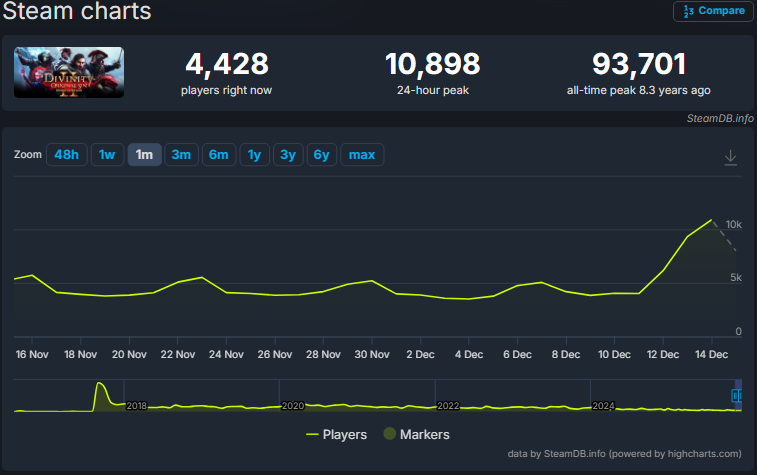757x475 pixels.
Task: Toggle the Markers series in legend
Action: pos(417,434)
